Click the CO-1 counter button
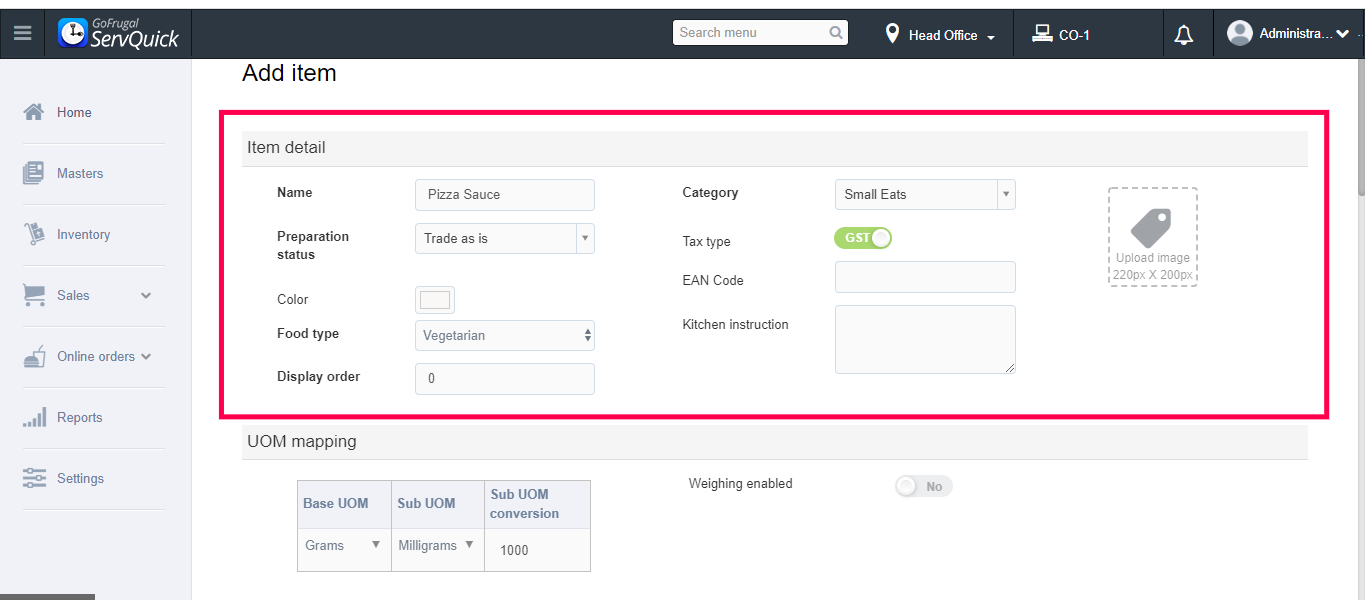 pos(1061,35)
